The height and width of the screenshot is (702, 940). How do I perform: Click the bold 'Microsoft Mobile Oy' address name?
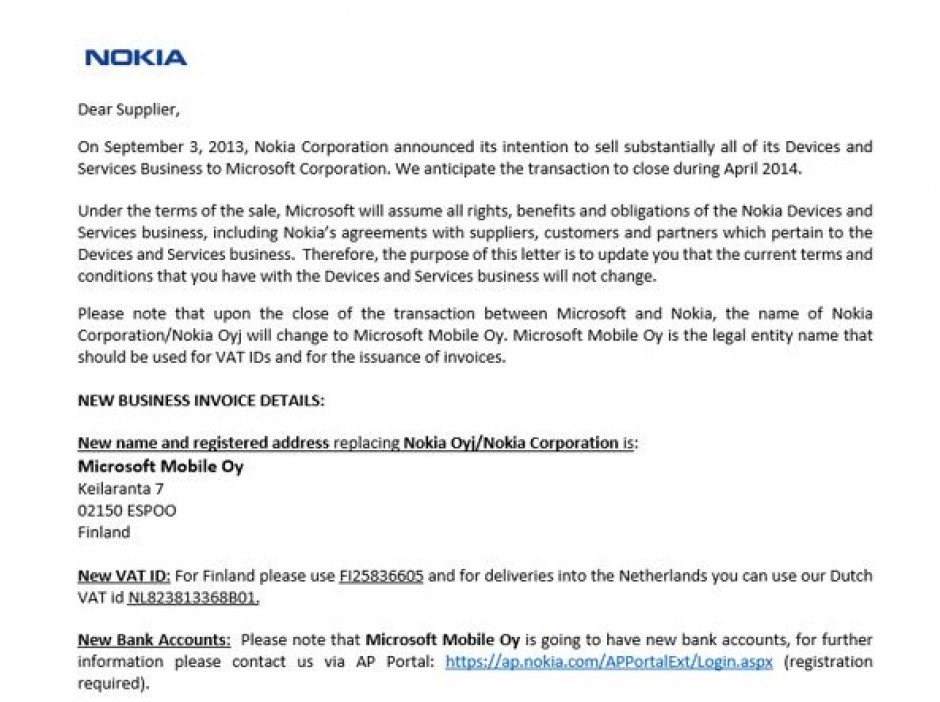pos(161,466)
